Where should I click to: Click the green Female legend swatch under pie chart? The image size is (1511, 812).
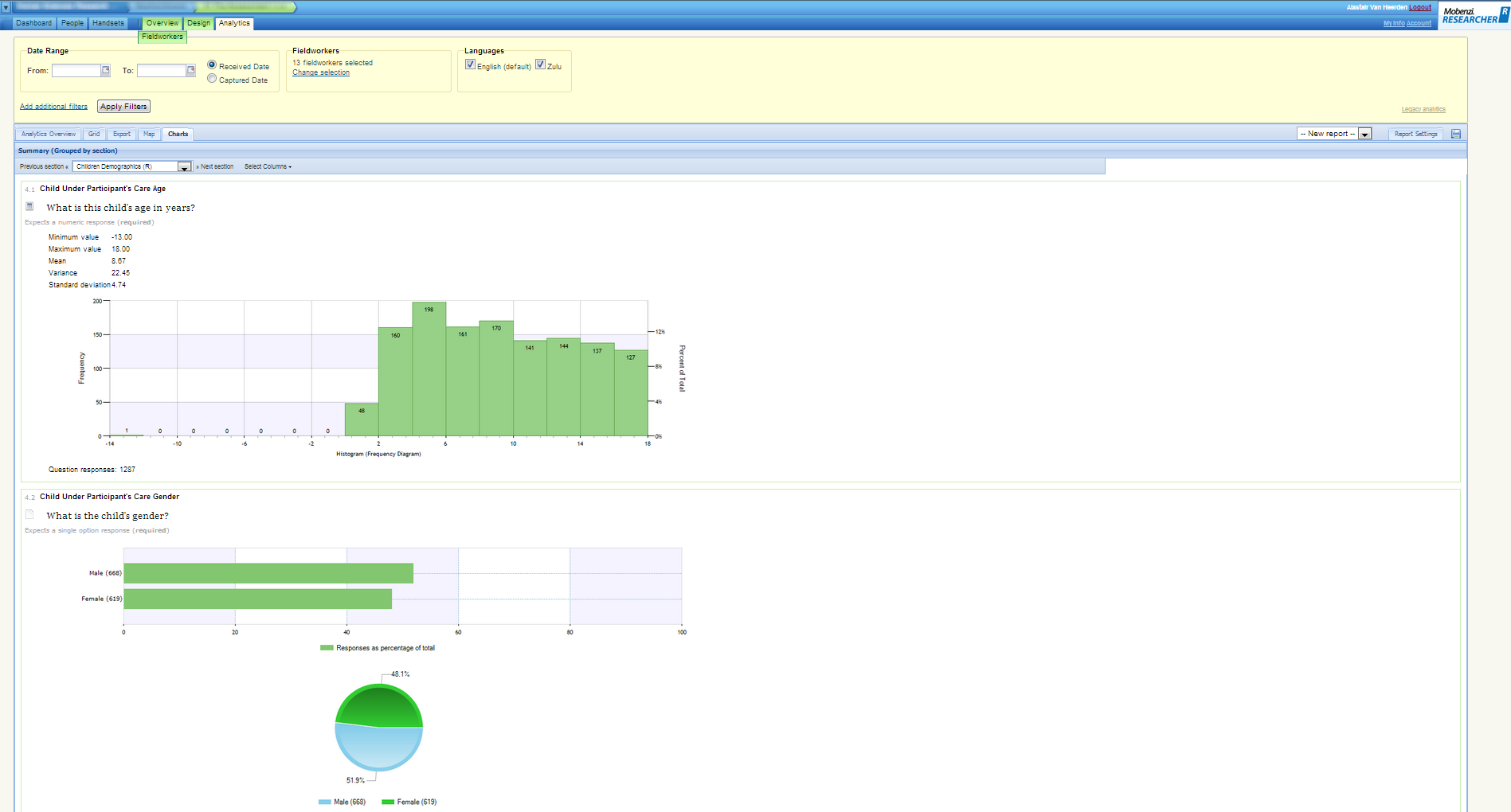[x=388, y=802]
